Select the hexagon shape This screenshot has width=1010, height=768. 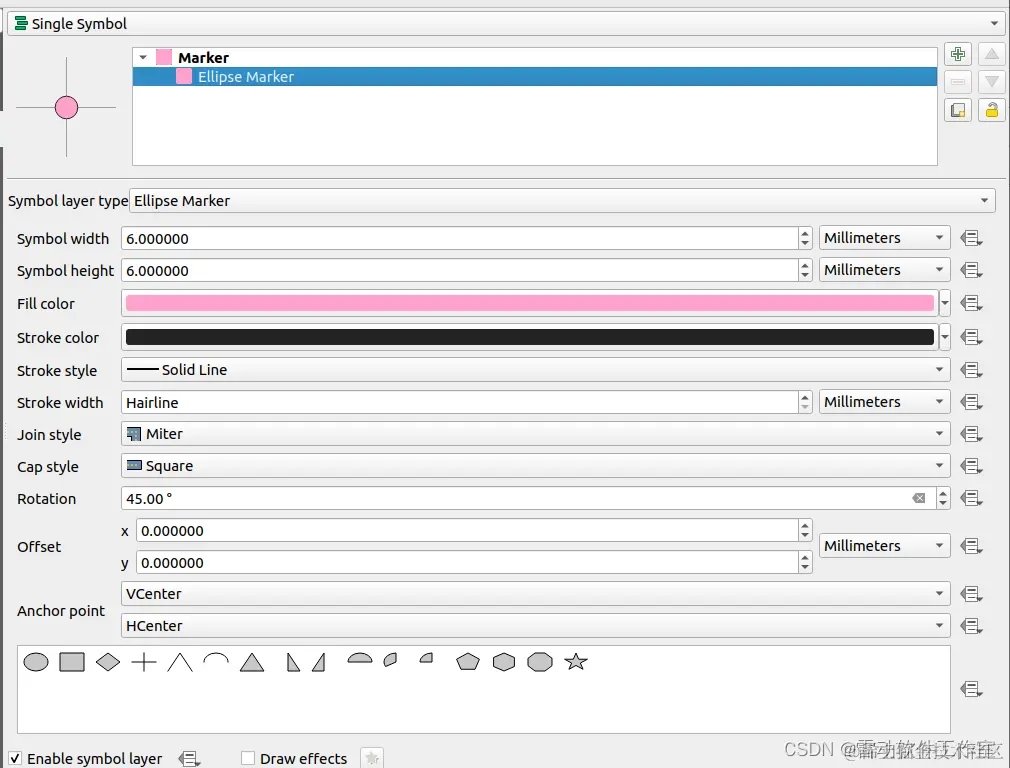point(504,662)
